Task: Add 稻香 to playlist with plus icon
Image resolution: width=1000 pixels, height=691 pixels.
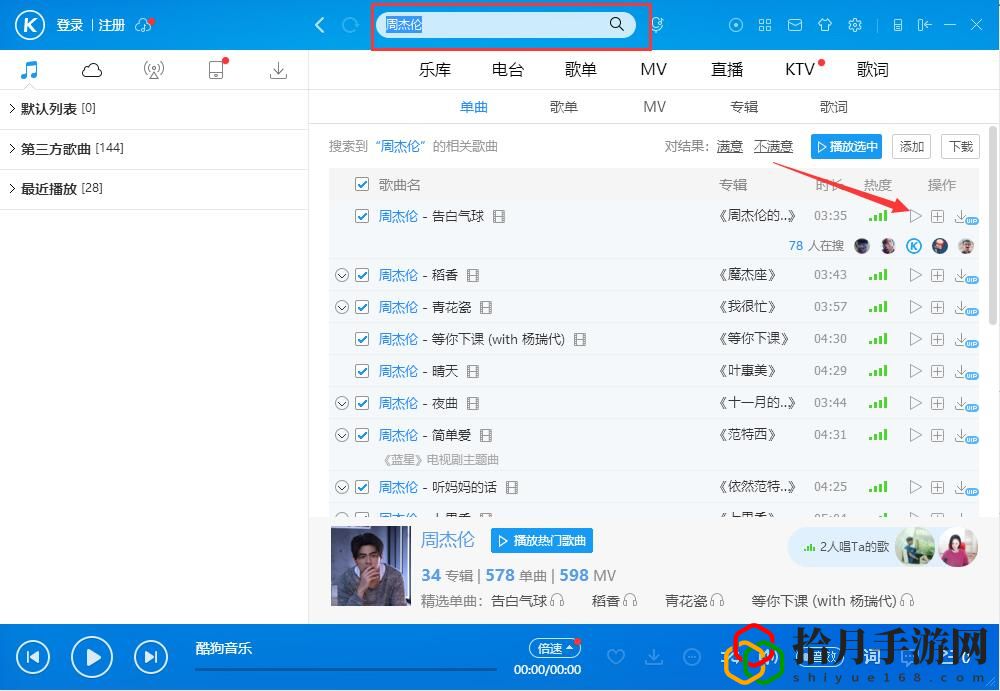Action: click(937, 275)
